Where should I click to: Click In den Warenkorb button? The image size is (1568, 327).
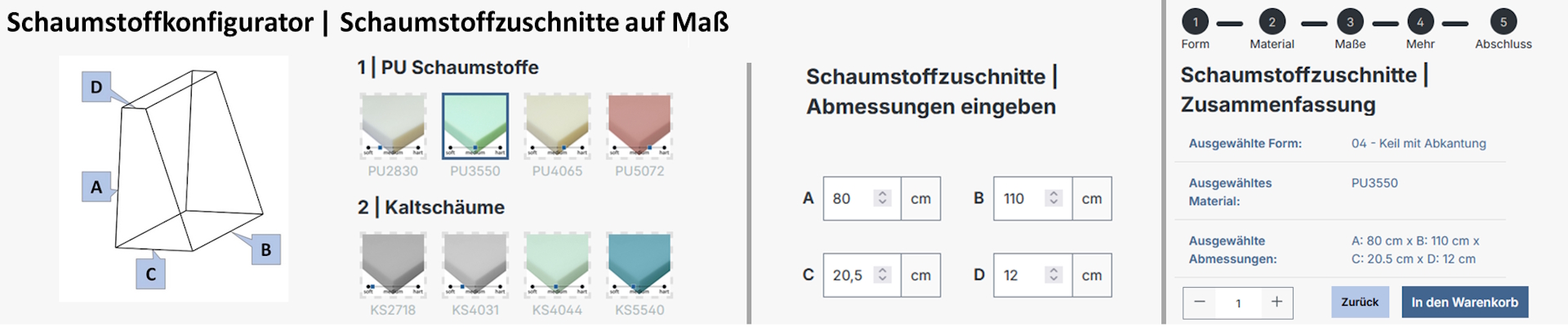click(1464, 302)
